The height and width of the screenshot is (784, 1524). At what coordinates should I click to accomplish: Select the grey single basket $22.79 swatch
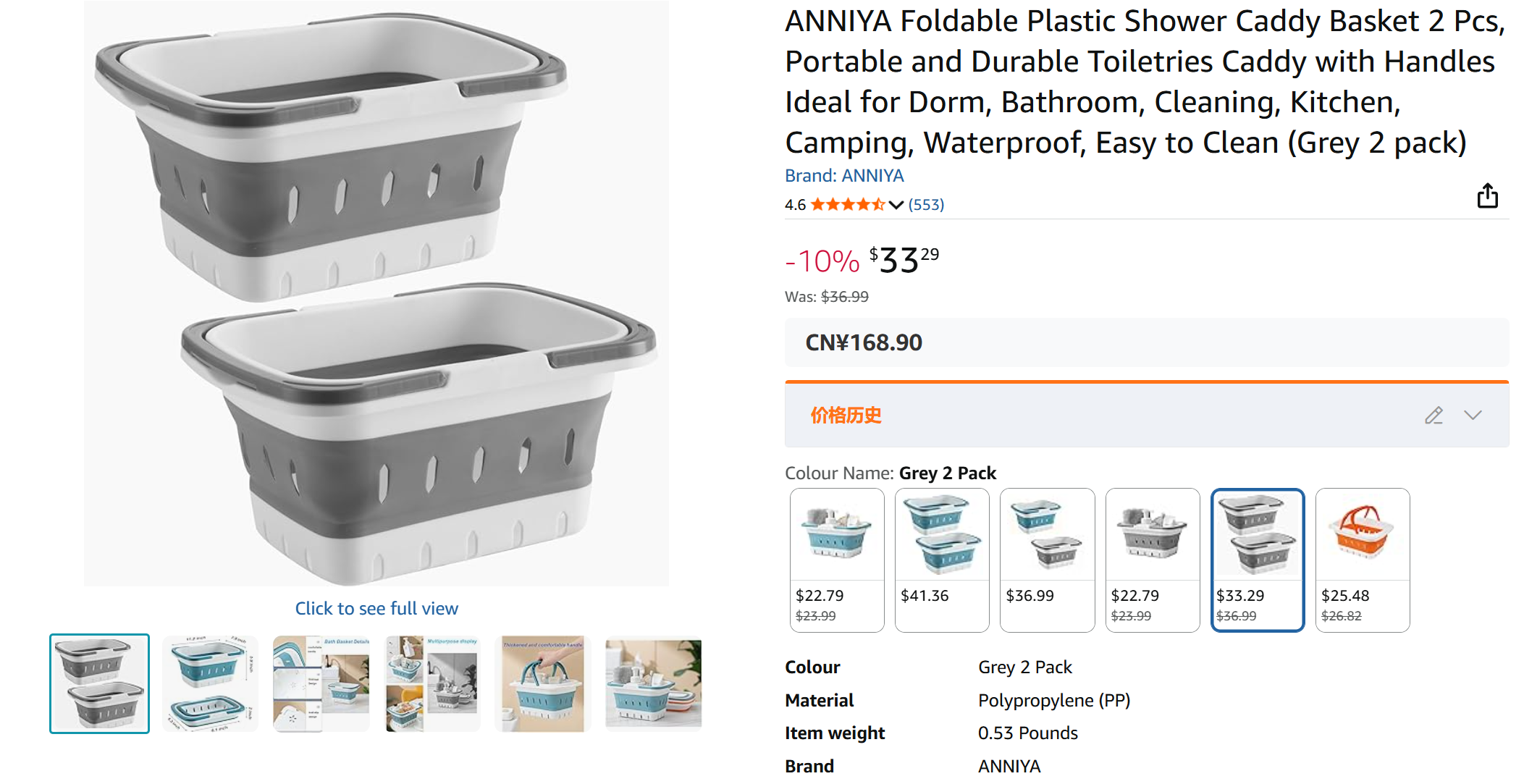1153,560
